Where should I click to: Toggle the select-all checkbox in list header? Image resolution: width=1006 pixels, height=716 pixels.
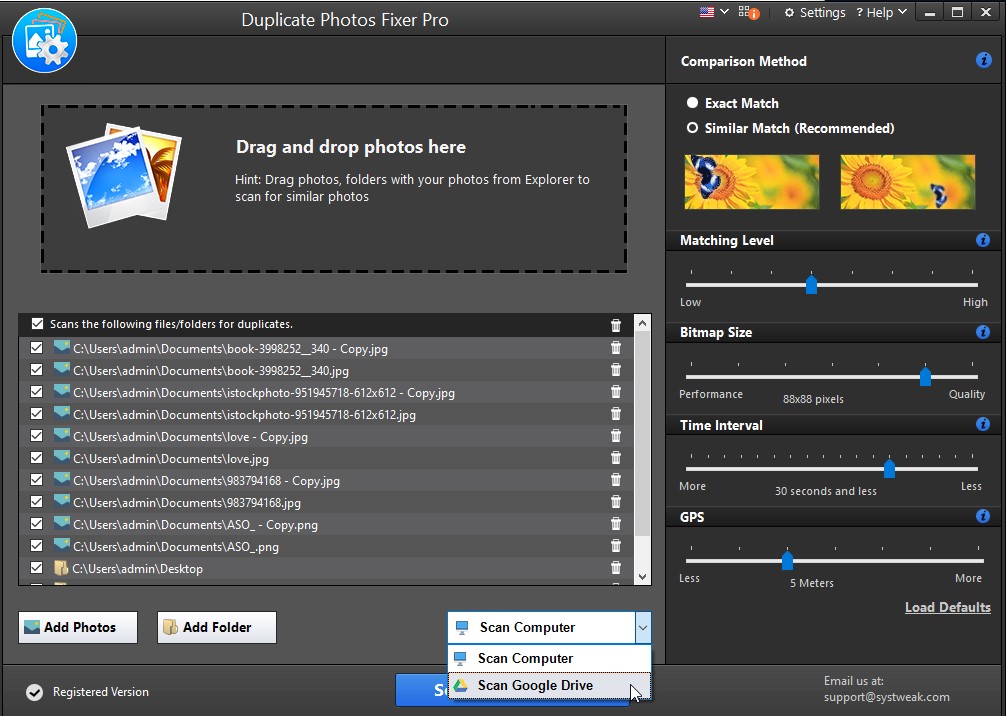pyautogui.click(x=37, y=324)
